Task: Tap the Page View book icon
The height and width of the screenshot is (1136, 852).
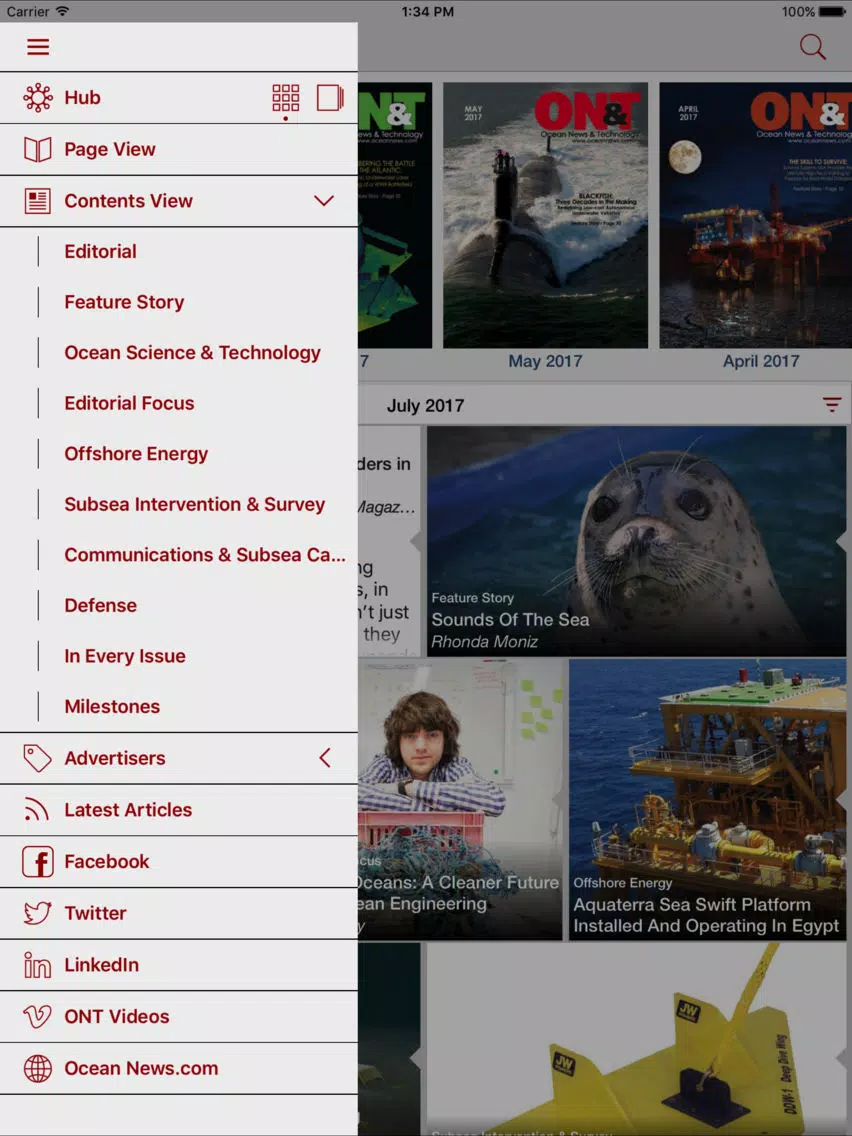Action: point(38,149)
